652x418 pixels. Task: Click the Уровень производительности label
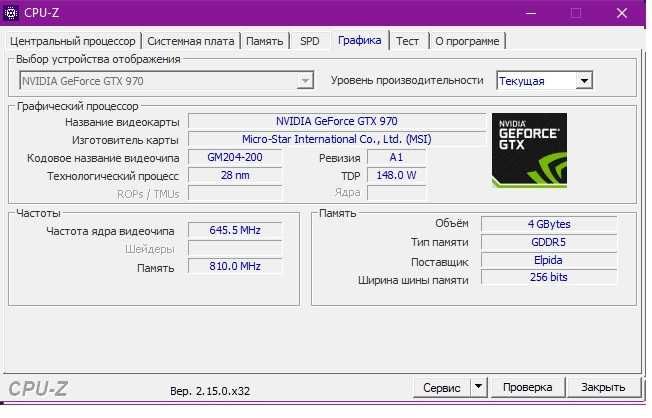pos(407,80)
